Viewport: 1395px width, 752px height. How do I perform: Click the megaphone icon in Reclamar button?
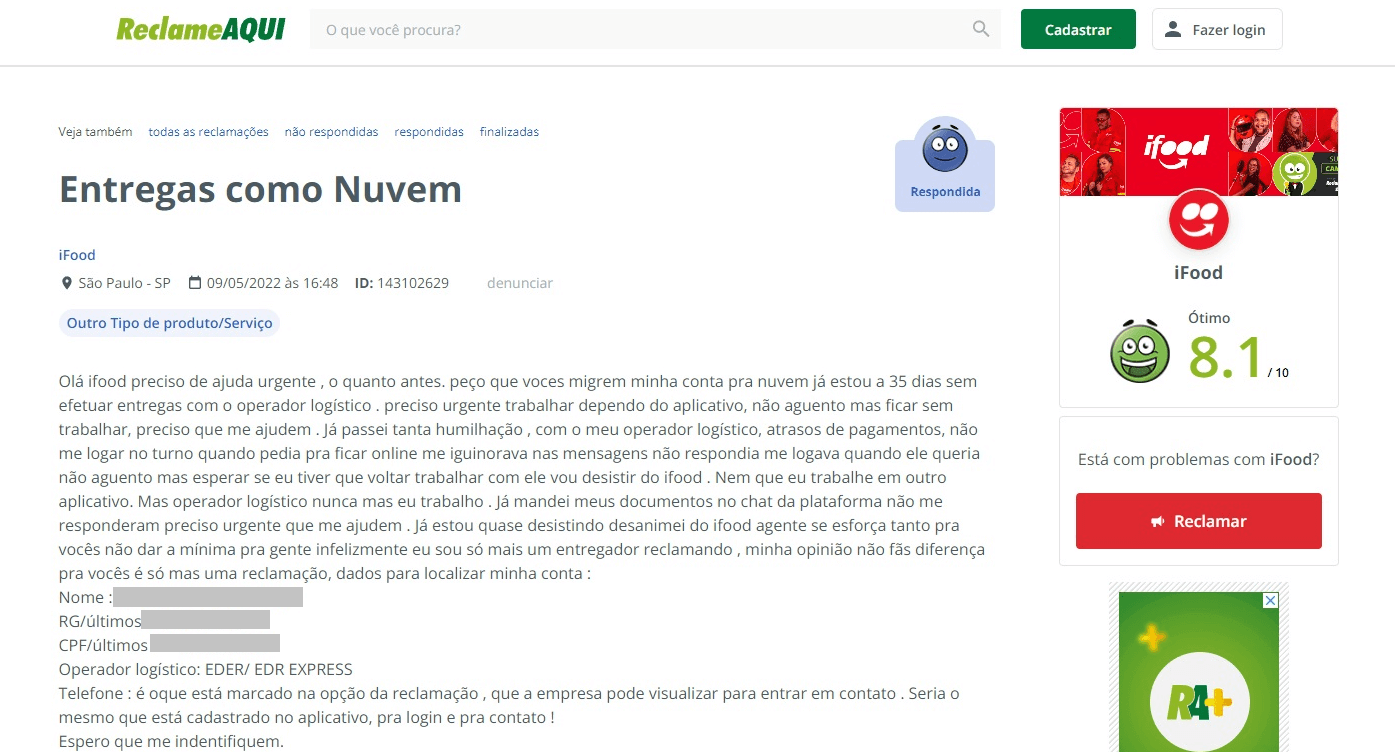coord(1157,522)
